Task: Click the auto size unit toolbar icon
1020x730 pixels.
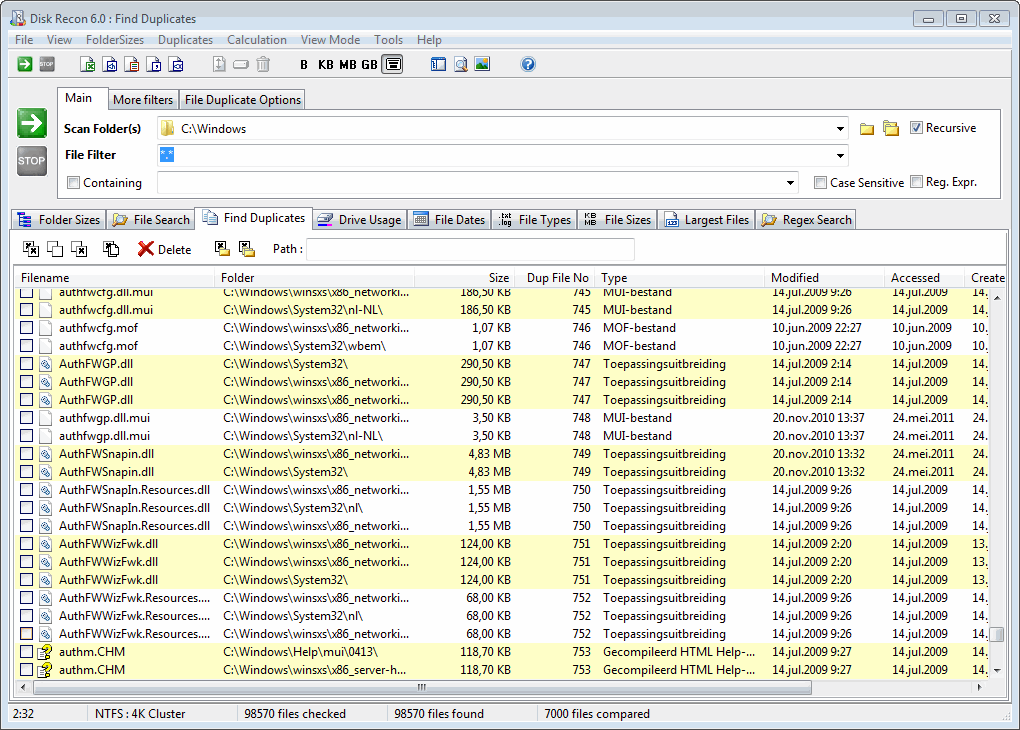Action: click(392, 64)
